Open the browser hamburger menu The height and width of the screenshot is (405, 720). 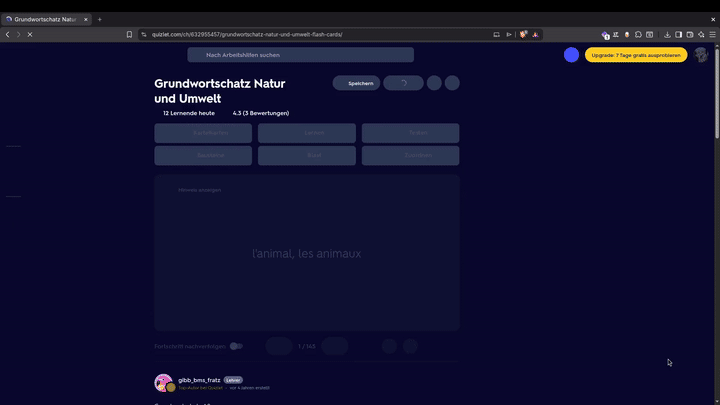click(712, 34)
